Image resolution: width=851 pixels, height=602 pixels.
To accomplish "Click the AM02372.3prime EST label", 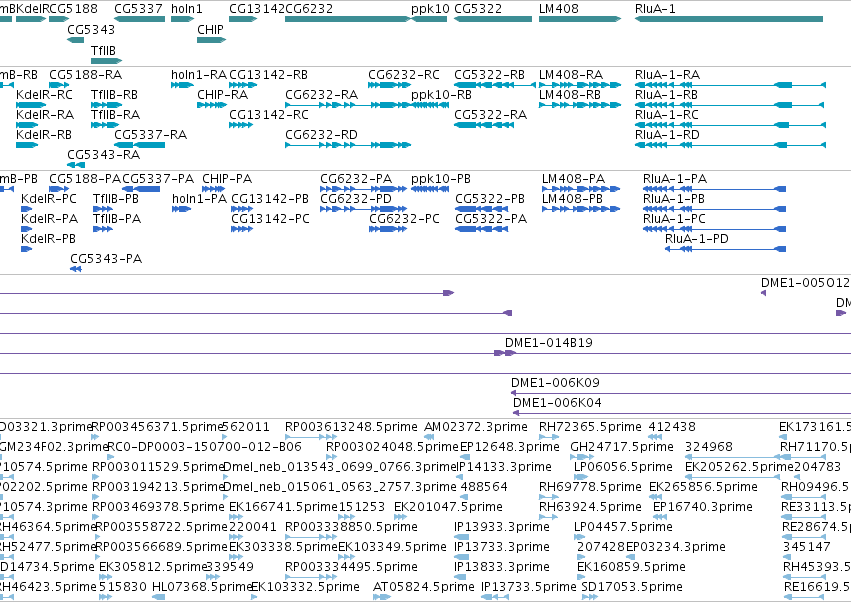I will click(475, 427).
